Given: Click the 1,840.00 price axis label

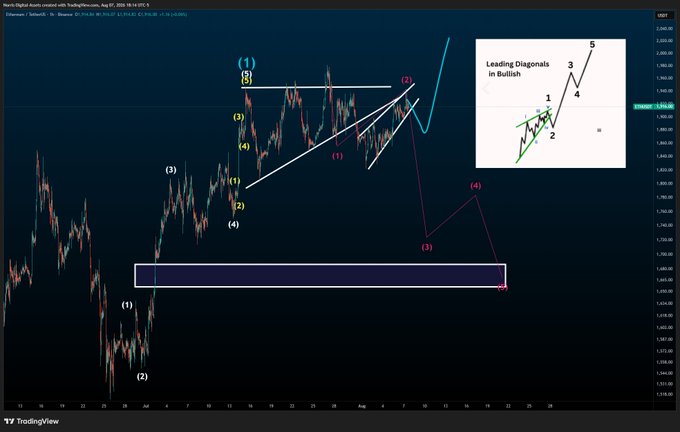Looking at the screenshot, I should (x=664, y=156).
